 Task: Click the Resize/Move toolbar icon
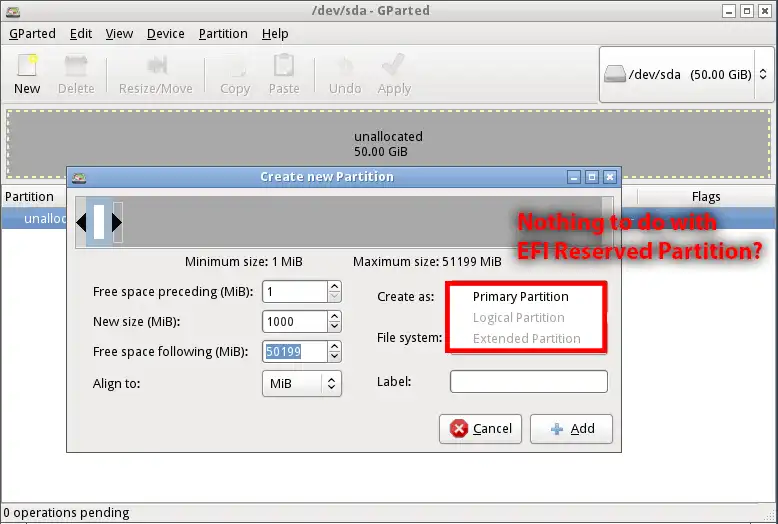156,66
